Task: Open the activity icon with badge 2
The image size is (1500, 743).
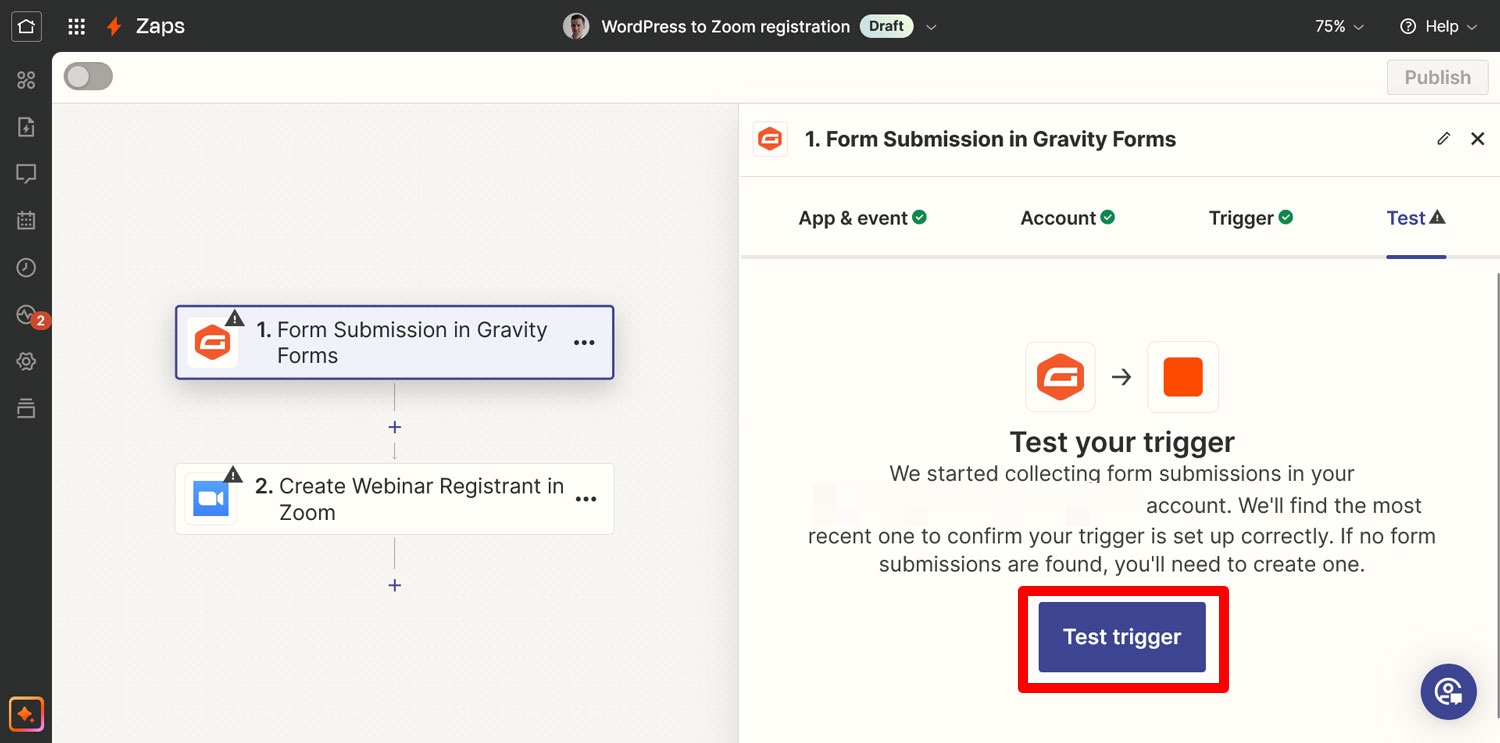Action: 28,315
